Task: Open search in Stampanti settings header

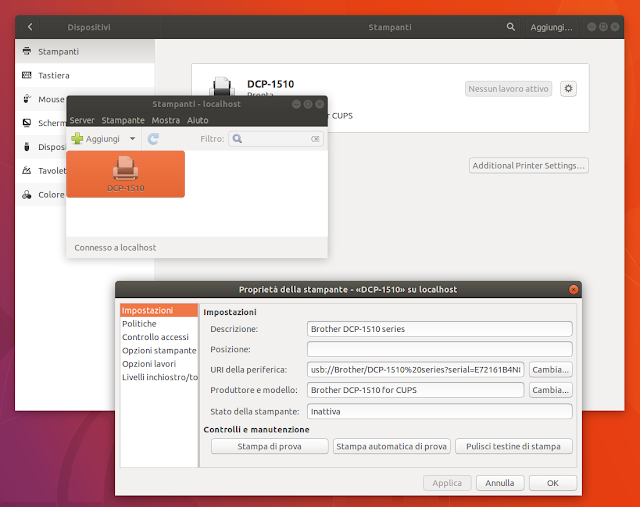Action: [x=511, y=27]
